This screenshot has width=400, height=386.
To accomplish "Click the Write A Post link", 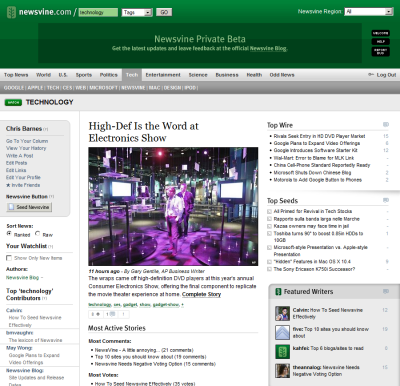I will pyautogui.click(x=20, y=156).
